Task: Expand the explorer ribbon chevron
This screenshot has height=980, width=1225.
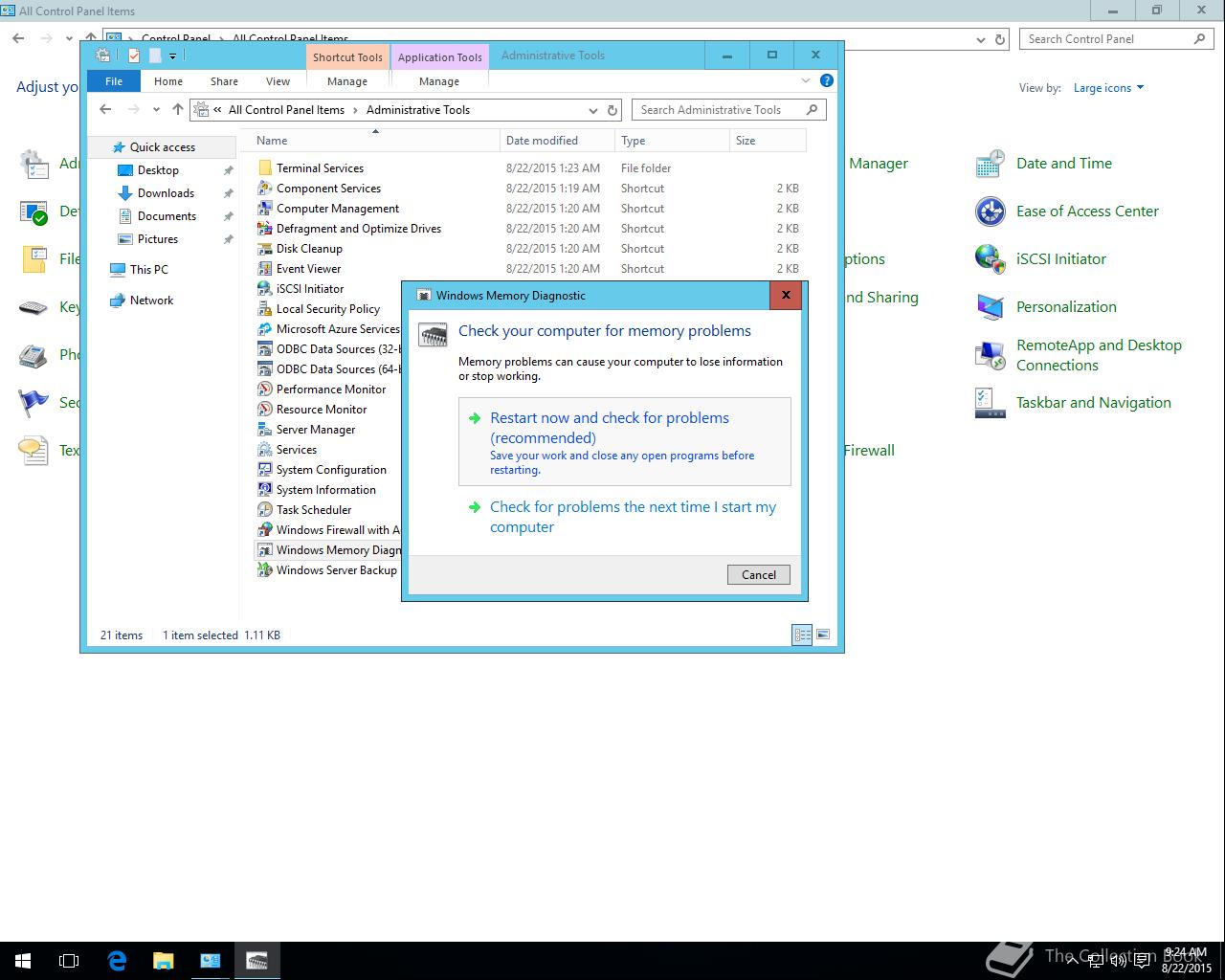Action: click(x=806, y=80)
